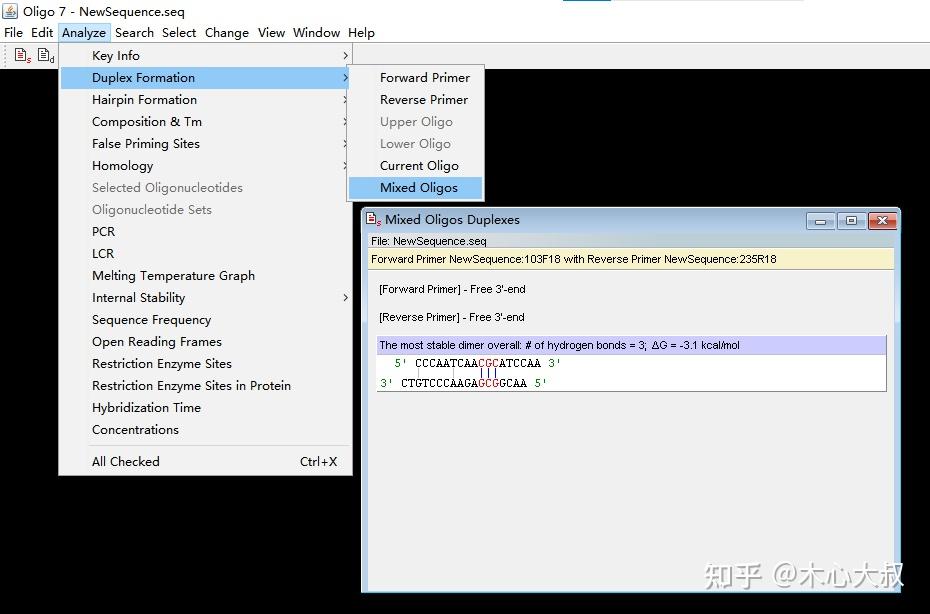Select Sequence Frequency analysis
930x614 pixels.
(205, 319)
